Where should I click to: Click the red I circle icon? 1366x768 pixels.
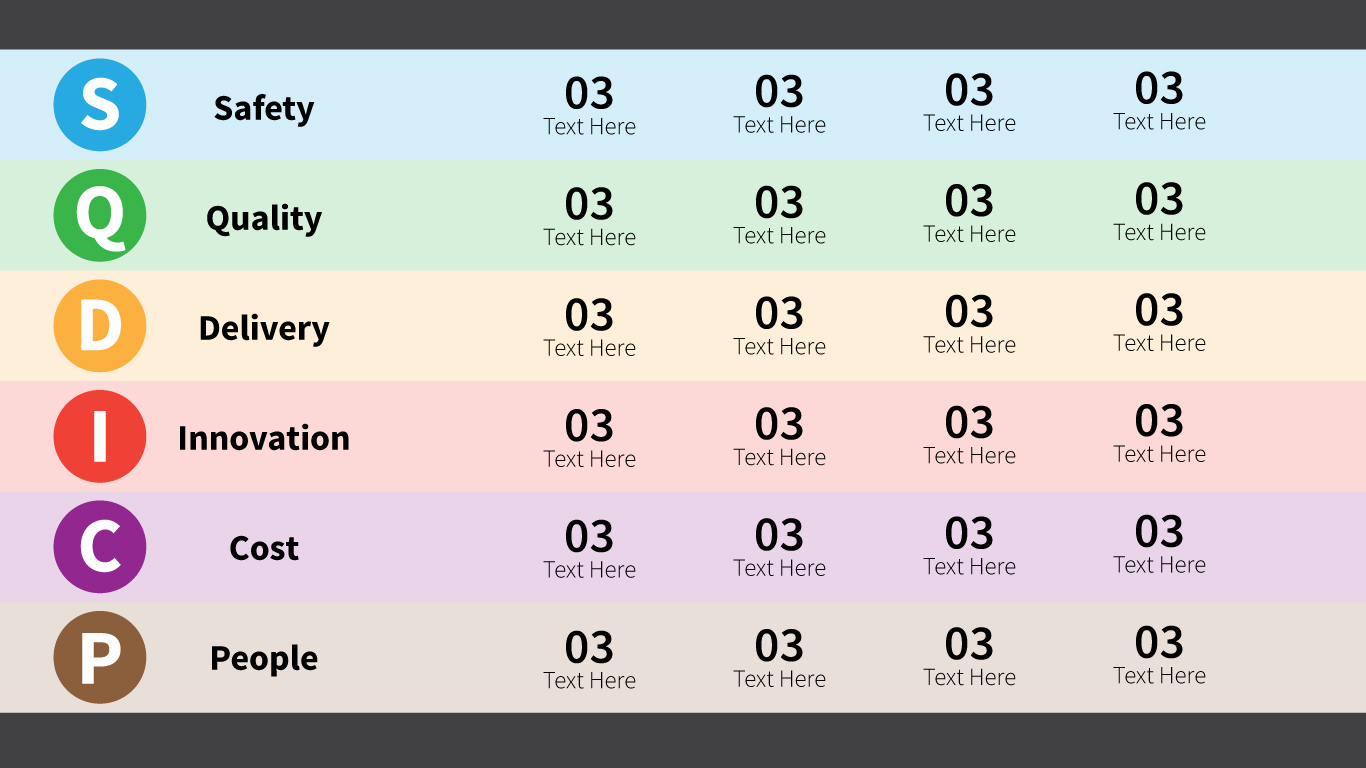pyautogui.click(x=100, y=437)
